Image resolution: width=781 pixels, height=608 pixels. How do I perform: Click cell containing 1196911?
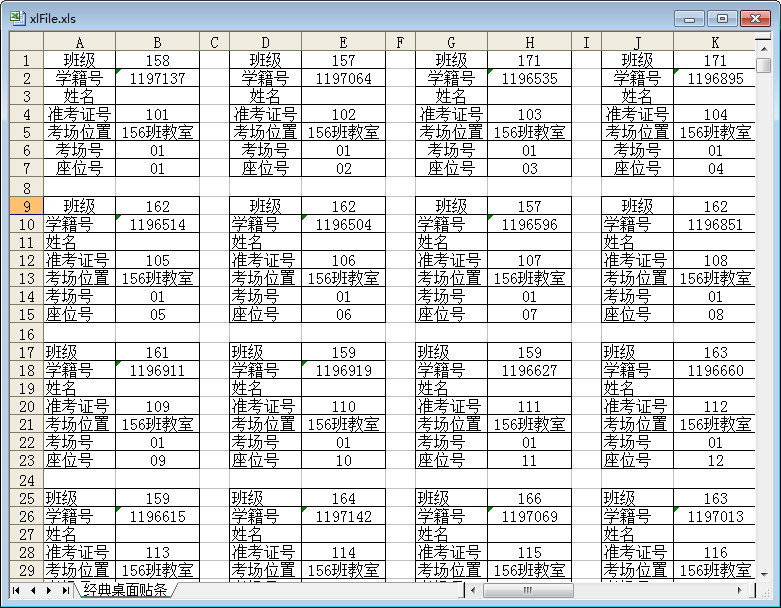pyautogui.click(x=157, y=370)
